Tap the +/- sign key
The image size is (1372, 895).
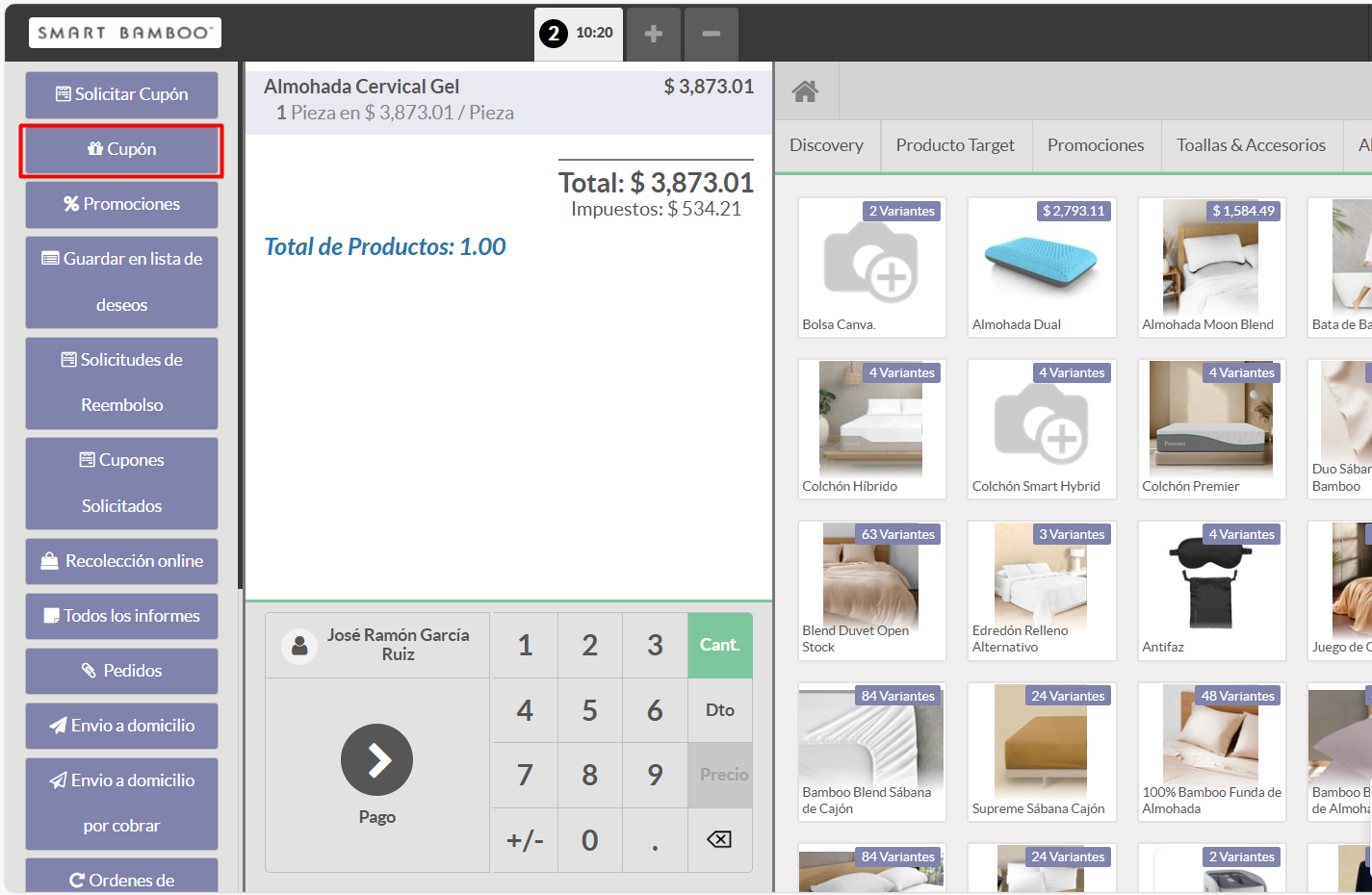(525, 840)
